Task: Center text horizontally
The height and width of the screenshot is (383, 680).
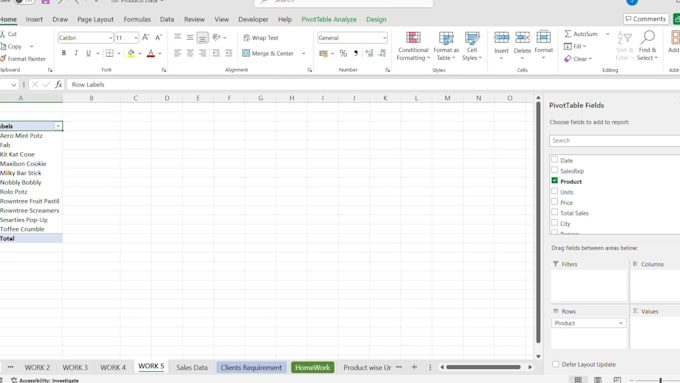Action: click(x=190, y=53)
